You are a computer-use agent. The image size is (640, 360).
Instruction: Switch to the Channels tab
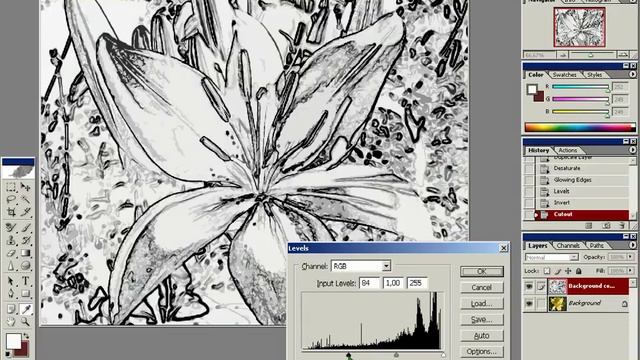click(x=568, y=246)
